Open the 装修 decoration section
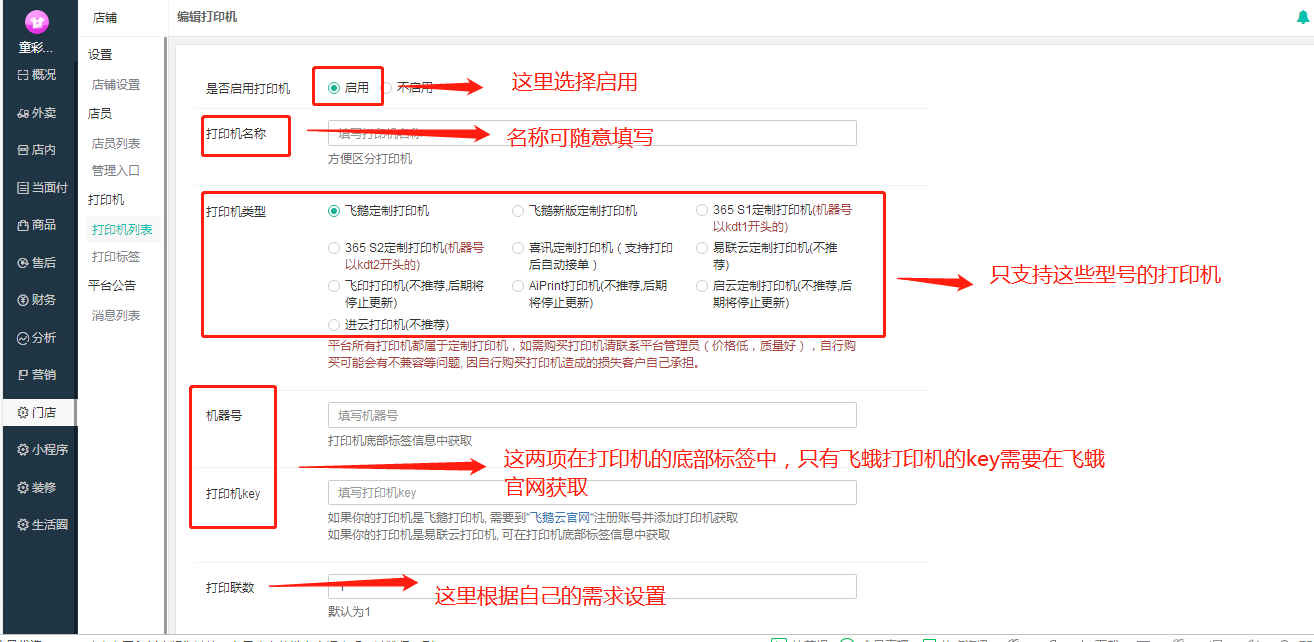Image resolution: width=1314 pixels, height=642 pixels. 37,487
